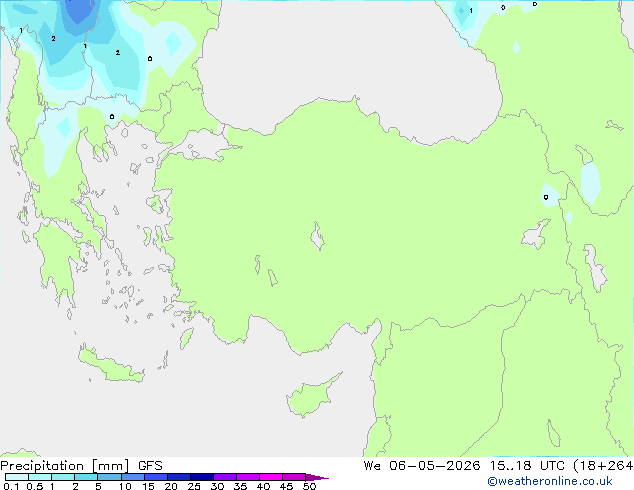The width and height of the screenshot is (634, 490).
Task: Select the legend color between 1 and 2
Action: [63, 477]
